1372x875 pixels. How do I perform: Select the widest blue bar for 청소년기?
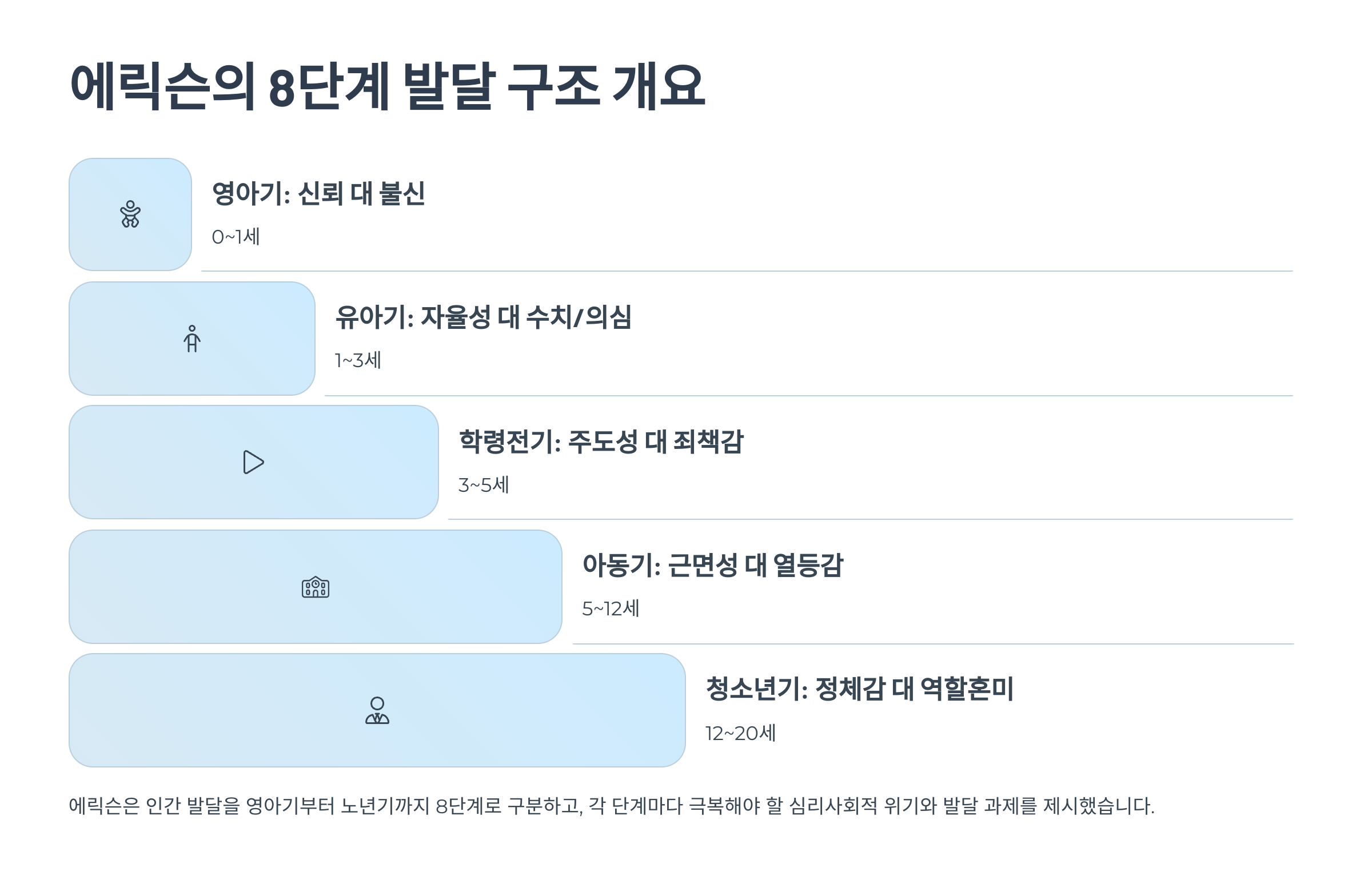coord(377,710)
